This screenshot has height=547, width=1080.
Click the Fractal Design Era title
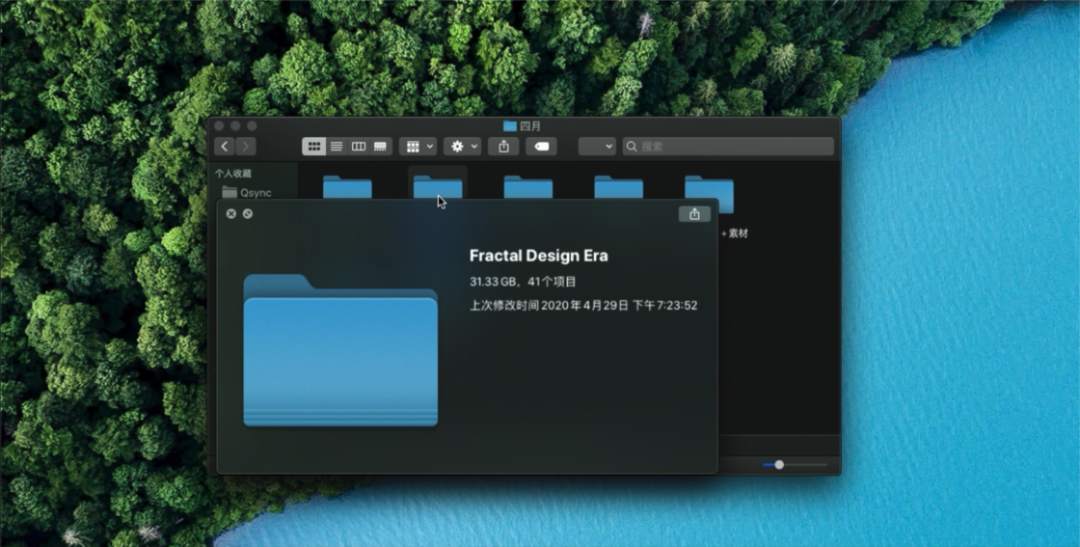pyautogui.click(x=539, y=256)
